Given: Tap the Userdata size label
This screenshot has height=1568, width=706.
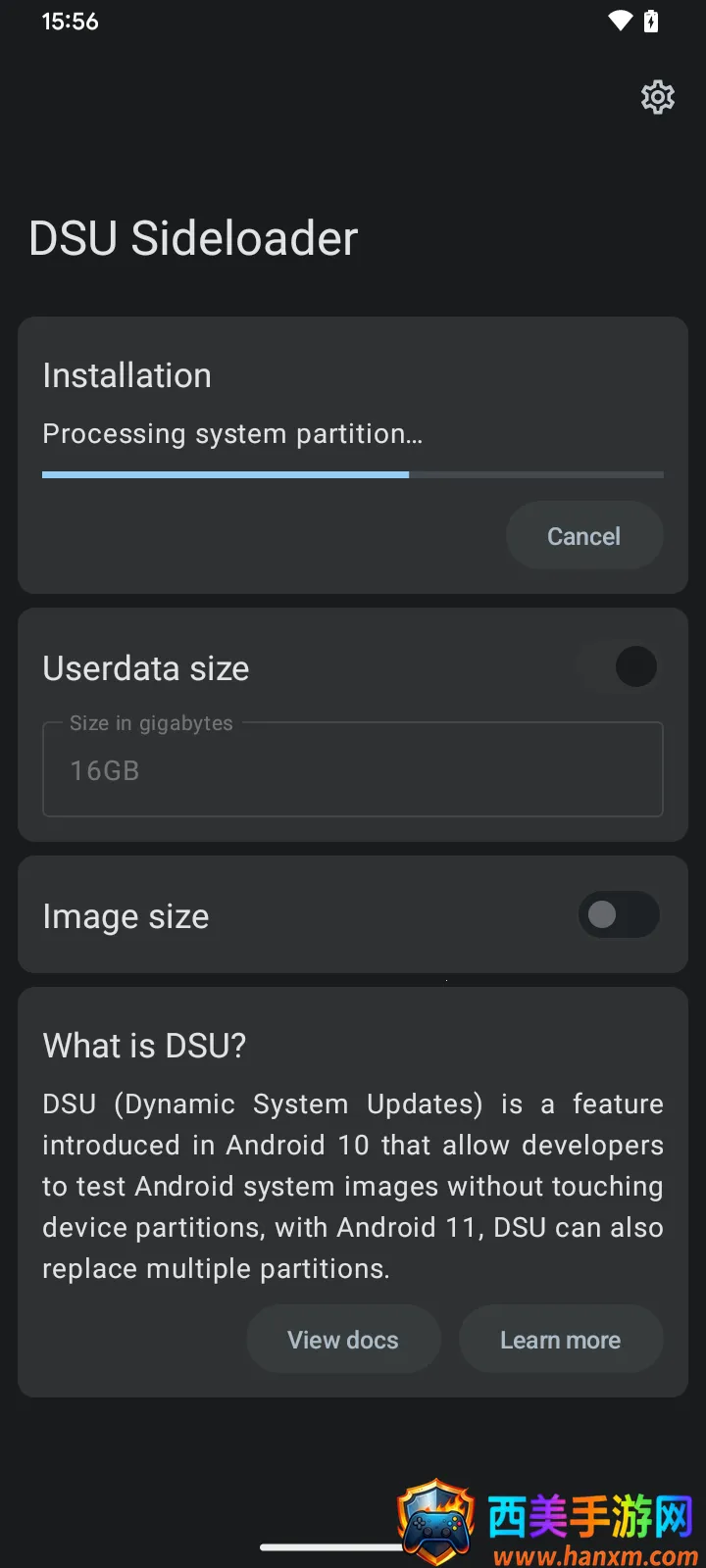Looking at the screenshot, I should (x=146, y=668).
